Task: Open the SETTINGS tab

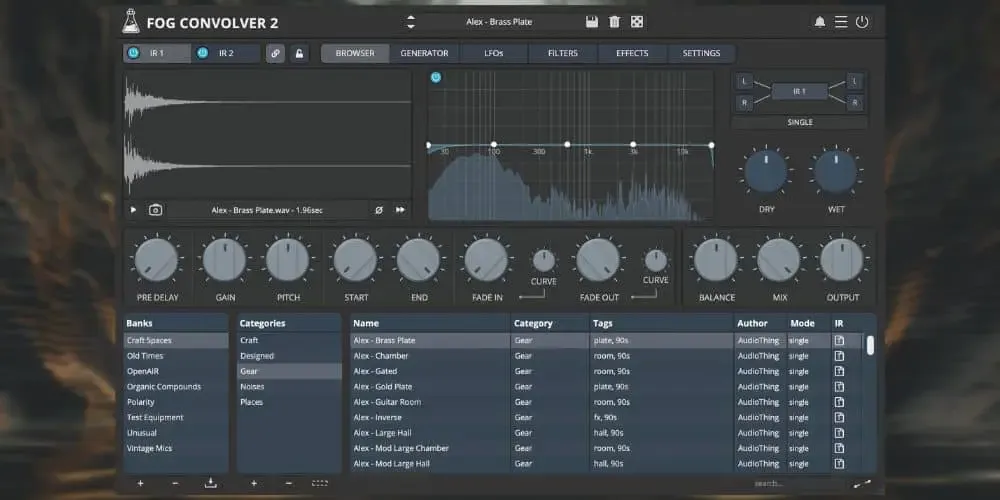Action: coord(702,53)
